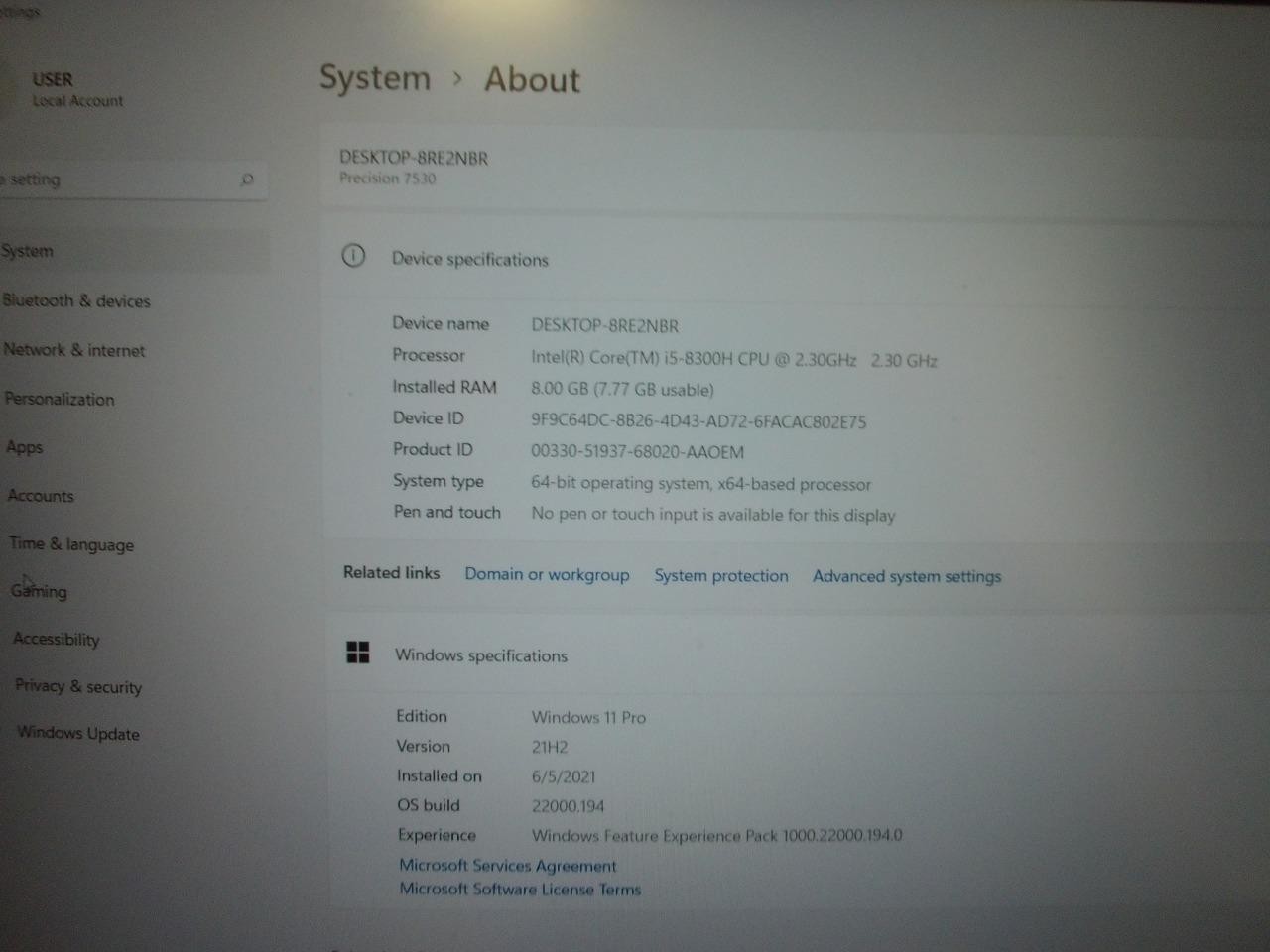Click the 21H2 version value
Viewport: 1270px width, 952px height.
pyautogui.click(x=550, y=747)
